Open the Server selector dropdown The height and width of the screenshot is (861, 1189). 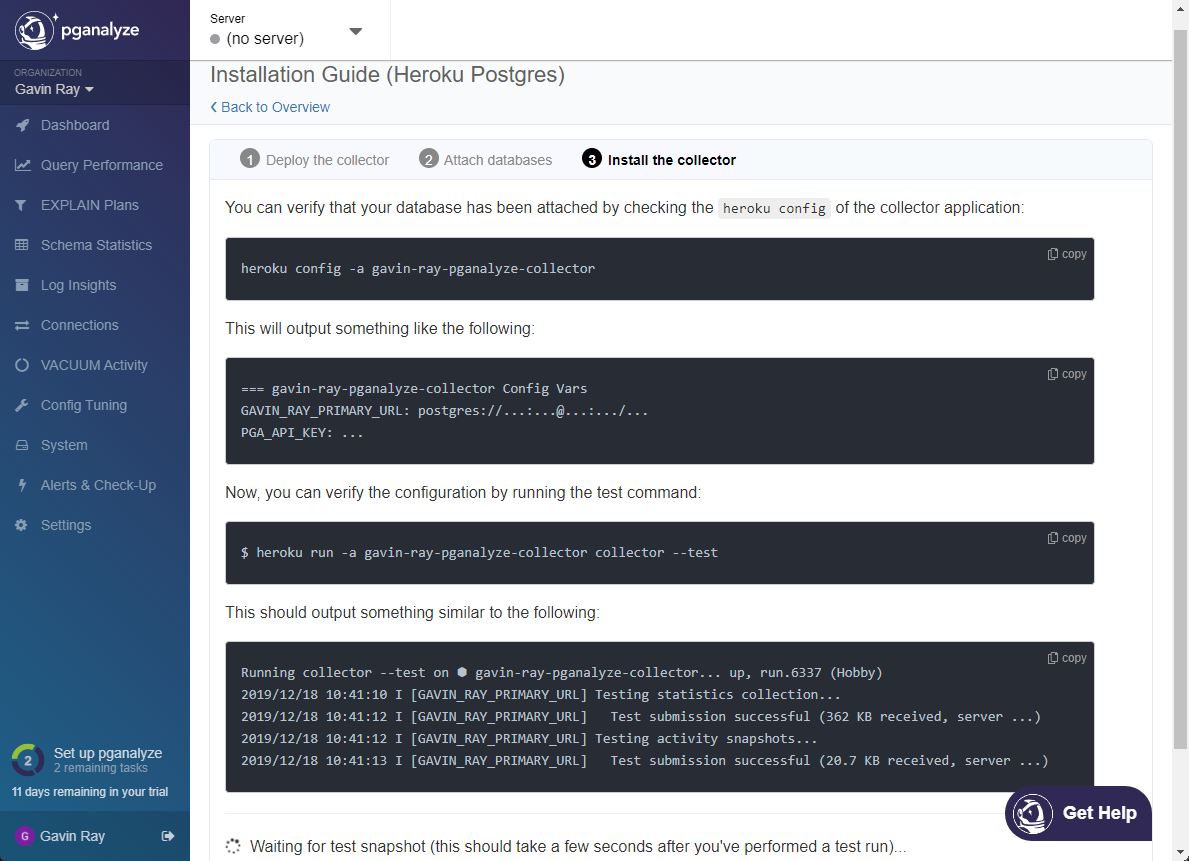(x=289, y=30)
